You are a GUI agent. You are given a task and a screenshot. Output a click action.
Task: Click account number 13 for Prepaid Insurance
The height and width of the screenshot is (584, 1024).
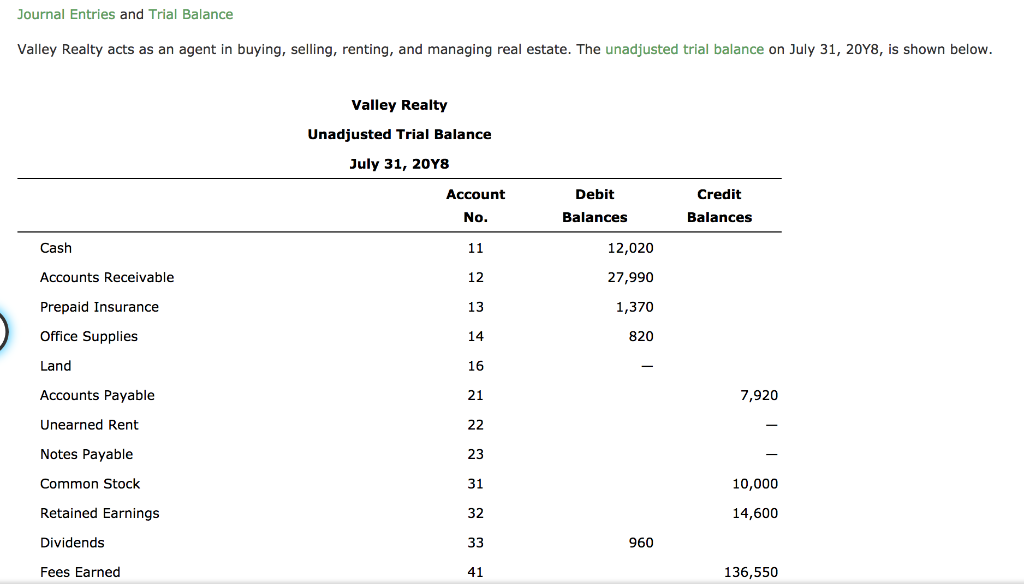point(475,307)
